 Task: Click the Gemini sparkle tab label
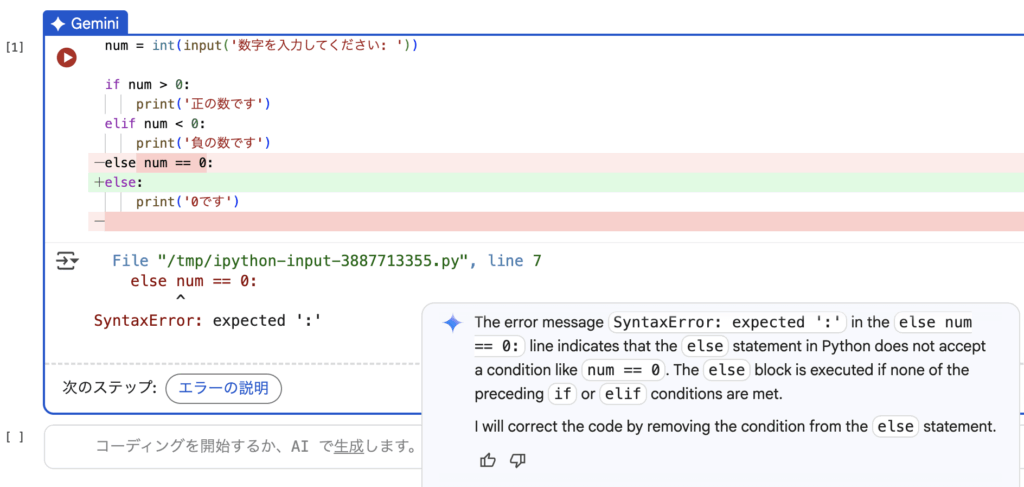tap(87, 22)
